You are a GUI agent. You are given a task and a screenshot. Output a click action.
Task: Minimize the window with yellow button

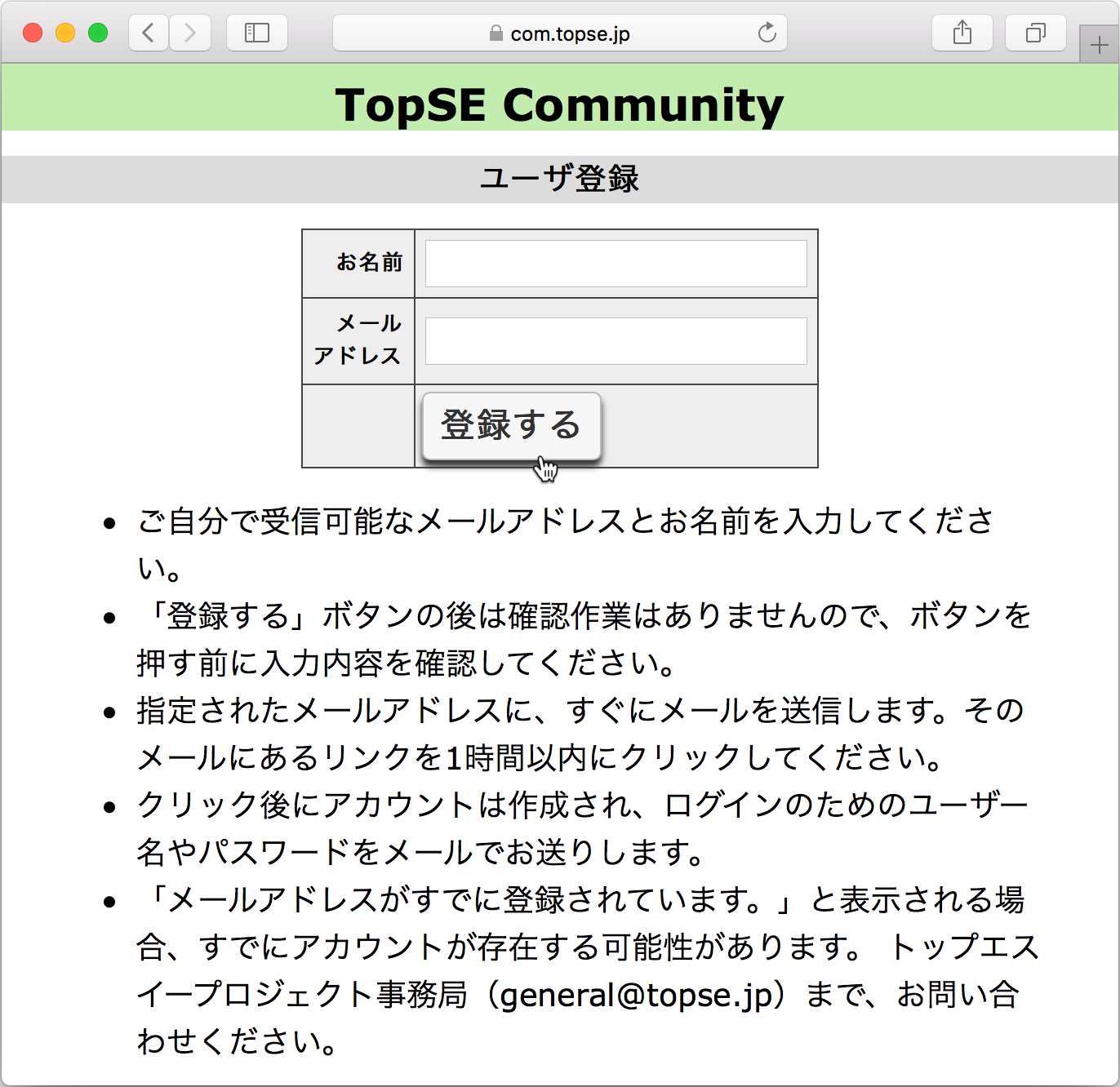(65, 33)
